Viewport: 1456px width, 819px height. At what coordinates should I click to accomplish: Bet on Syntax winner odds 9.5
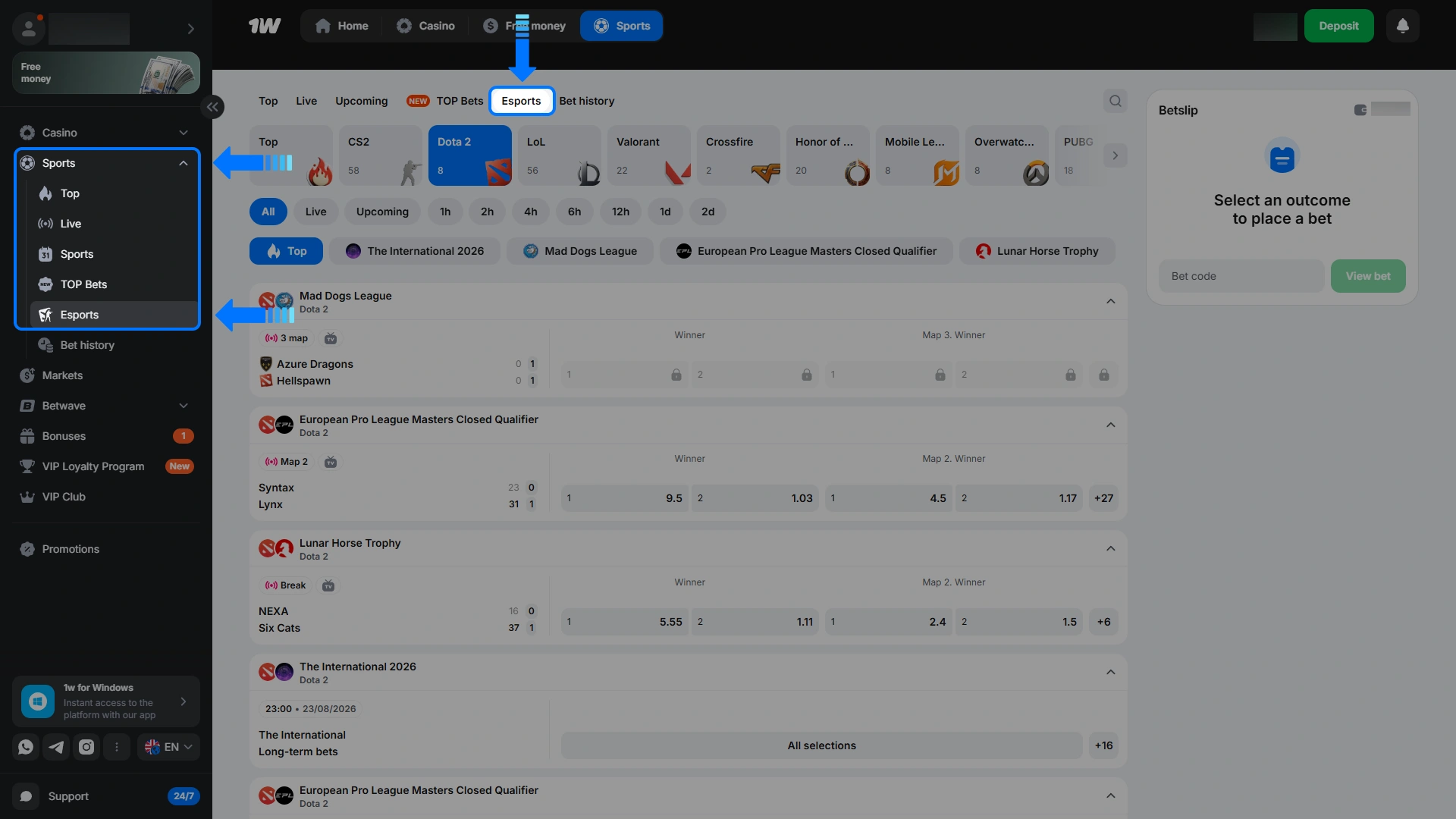point(625,498)
